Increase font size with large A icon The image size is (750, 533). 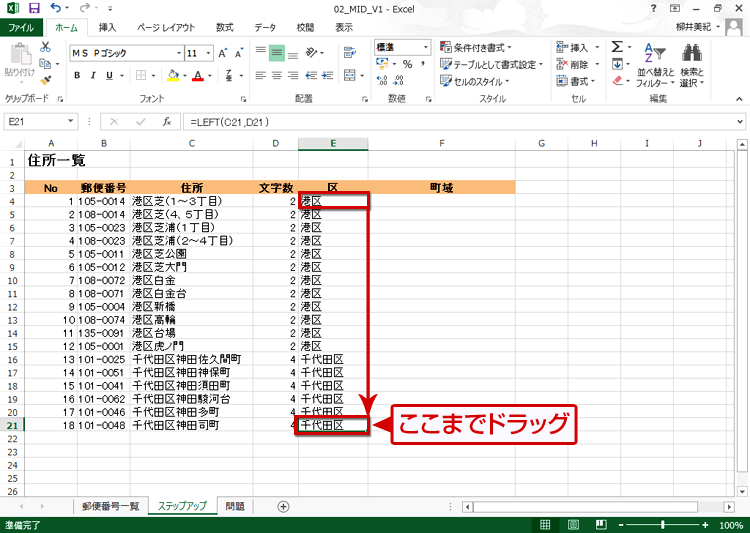tap(222, 53)
